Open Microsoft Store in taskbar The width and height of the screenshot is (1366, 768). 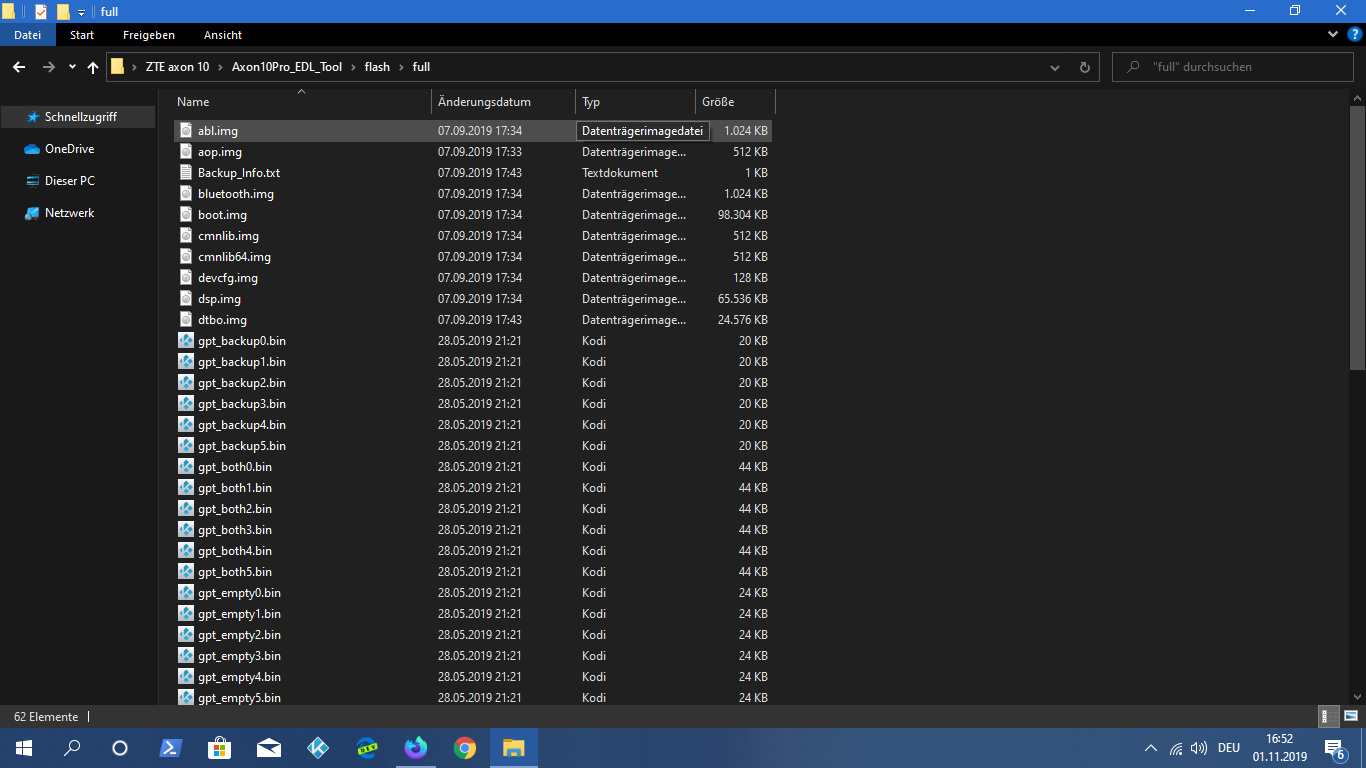click(219, 748)
